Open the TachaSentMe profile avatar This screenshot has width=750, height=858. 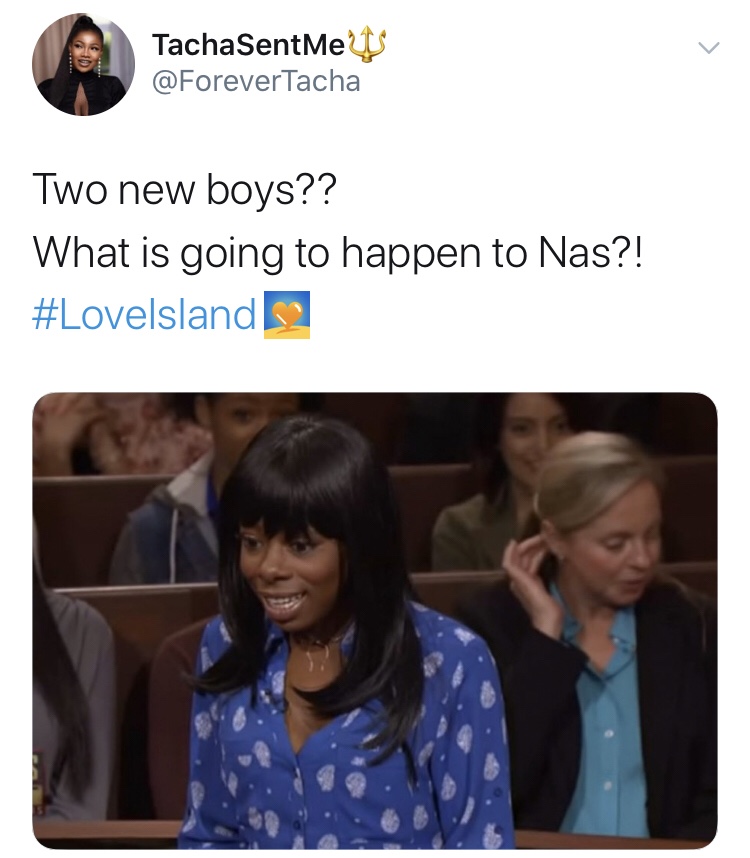[x=83, y=65]
